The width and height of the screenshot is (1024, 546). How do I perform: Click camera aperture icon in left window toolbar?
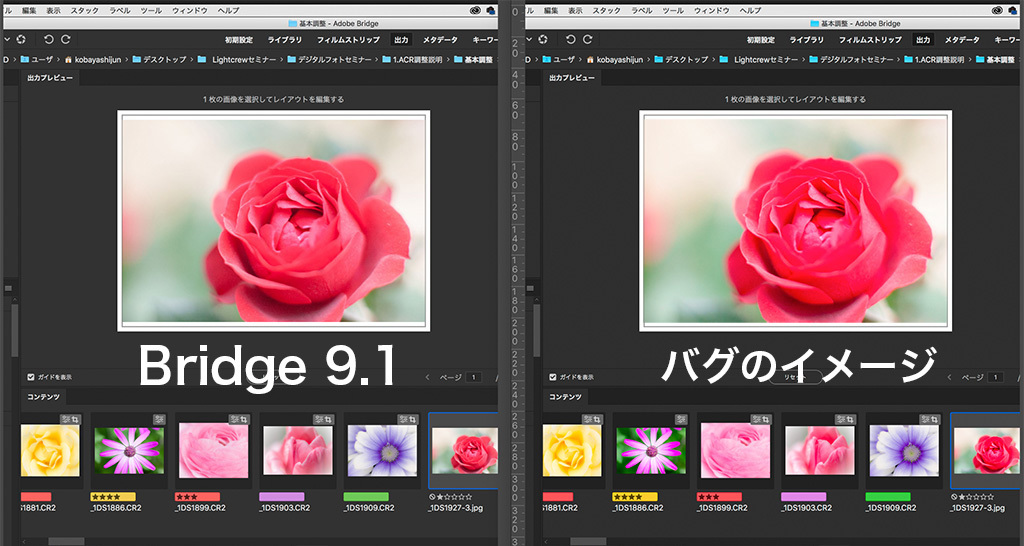[21, 40]
